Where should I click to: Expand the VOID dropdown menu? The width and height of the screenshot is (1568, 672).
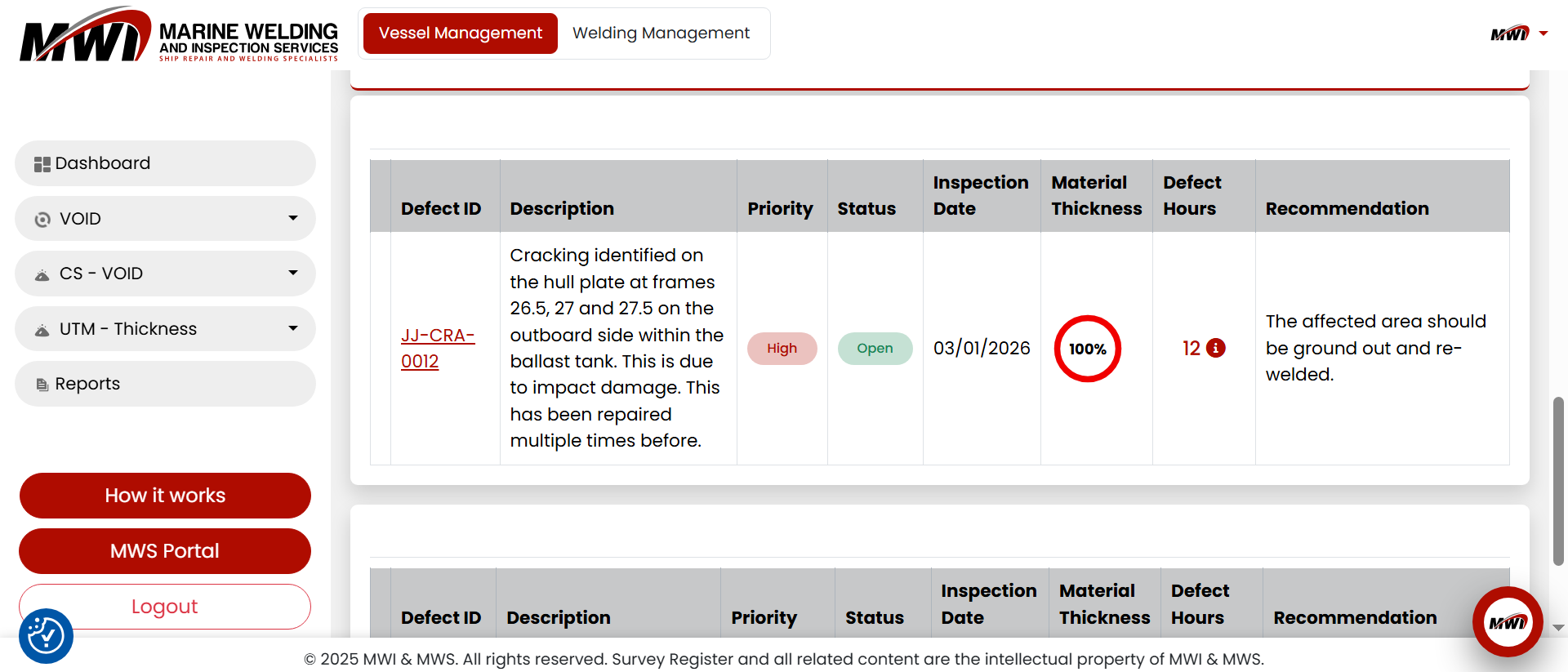(x=292, y=218)
